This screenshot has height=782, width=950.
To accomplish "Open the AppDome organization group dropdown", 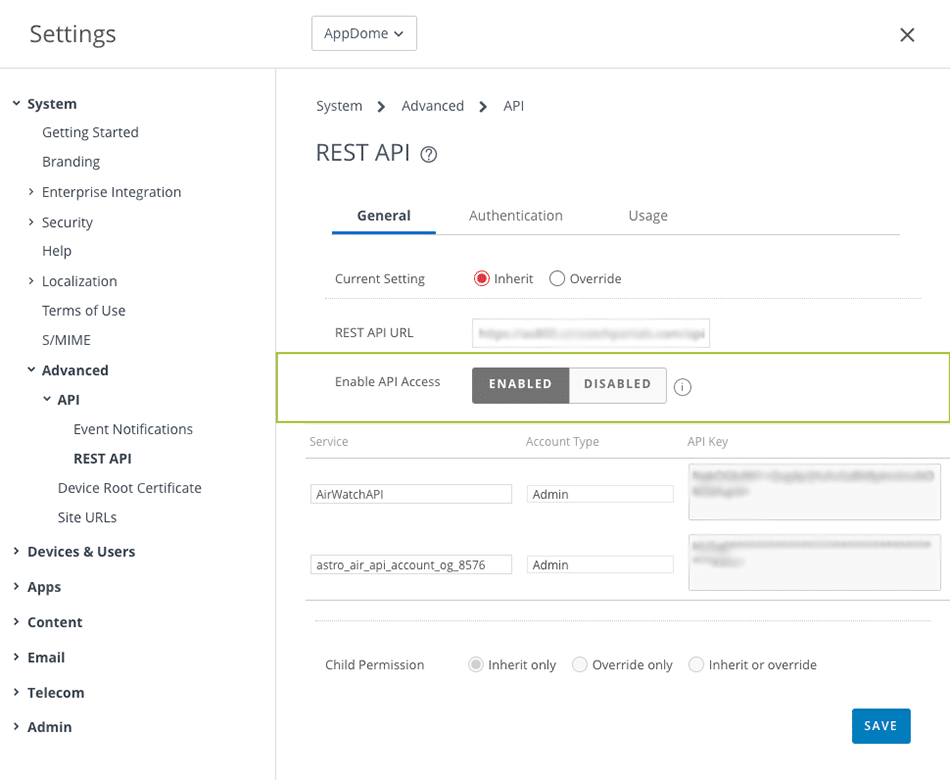I will pyautogui.click(x=364, y=33).
